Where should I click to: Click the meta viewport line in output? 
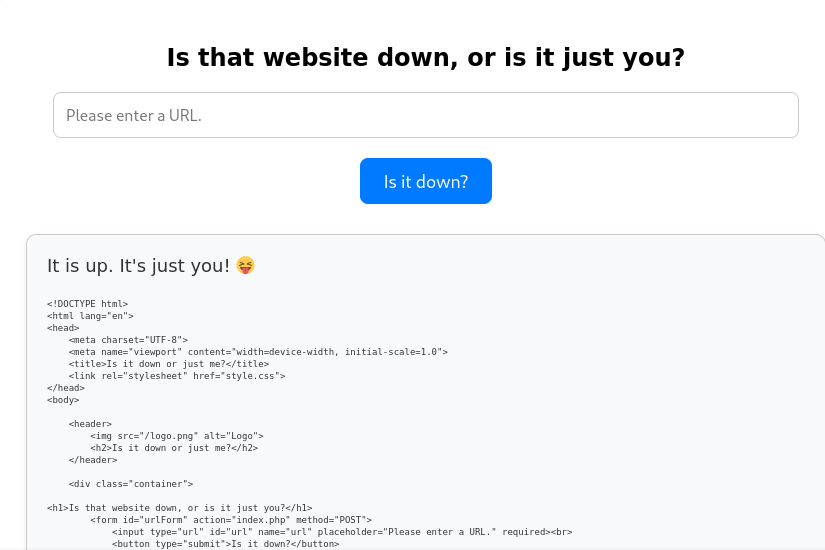pyautogui.click(x=258, y=352)
